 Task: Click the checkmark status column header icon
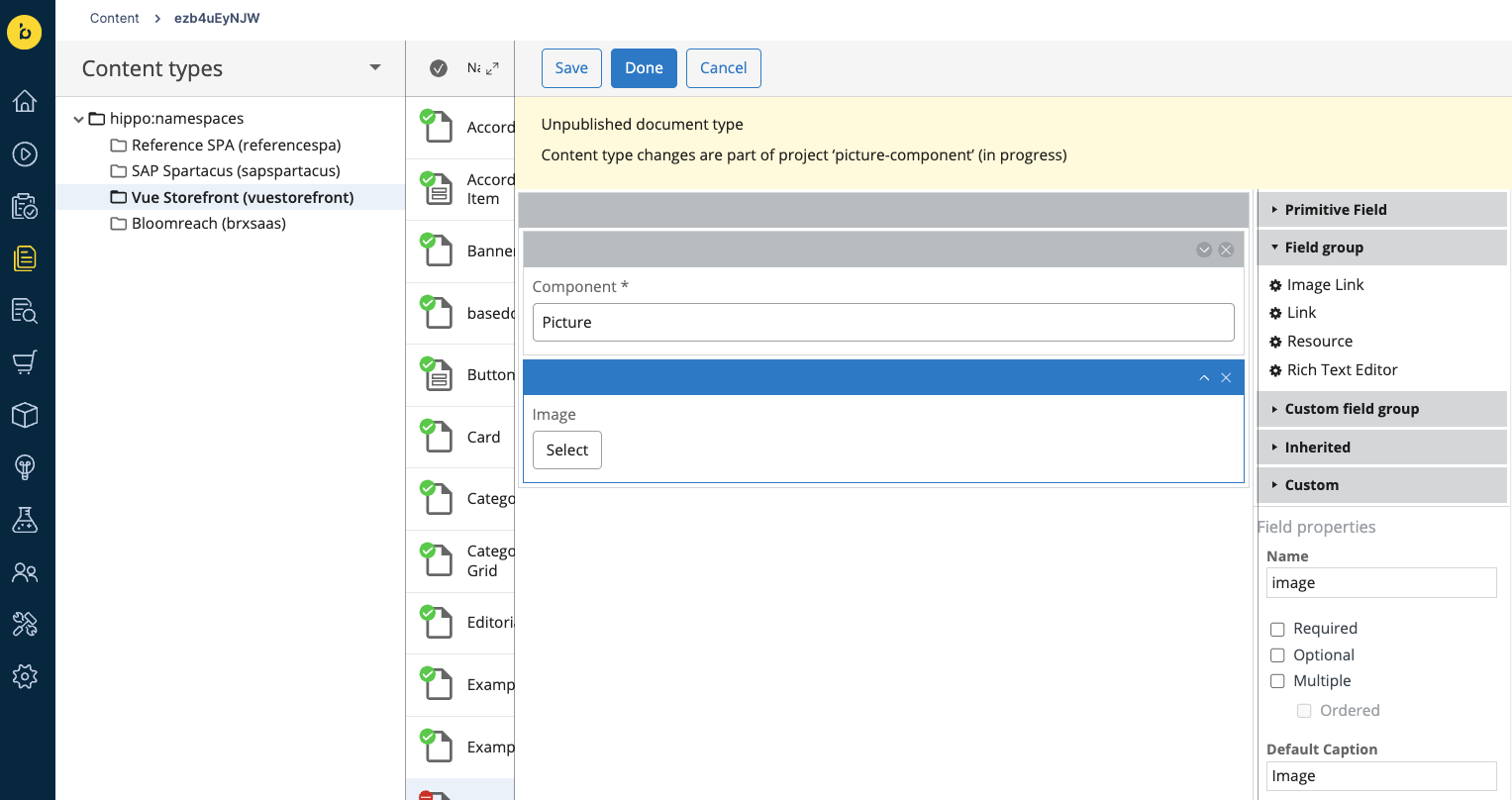pos(439,68)
